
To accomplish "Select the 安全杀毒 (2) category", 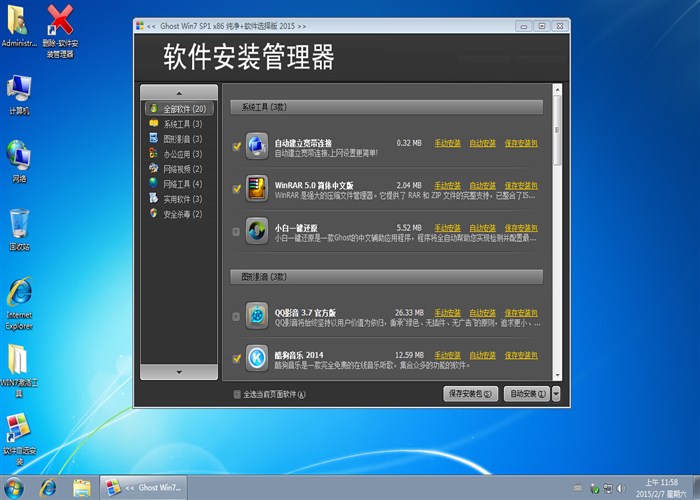I will [x=179, y=214].
